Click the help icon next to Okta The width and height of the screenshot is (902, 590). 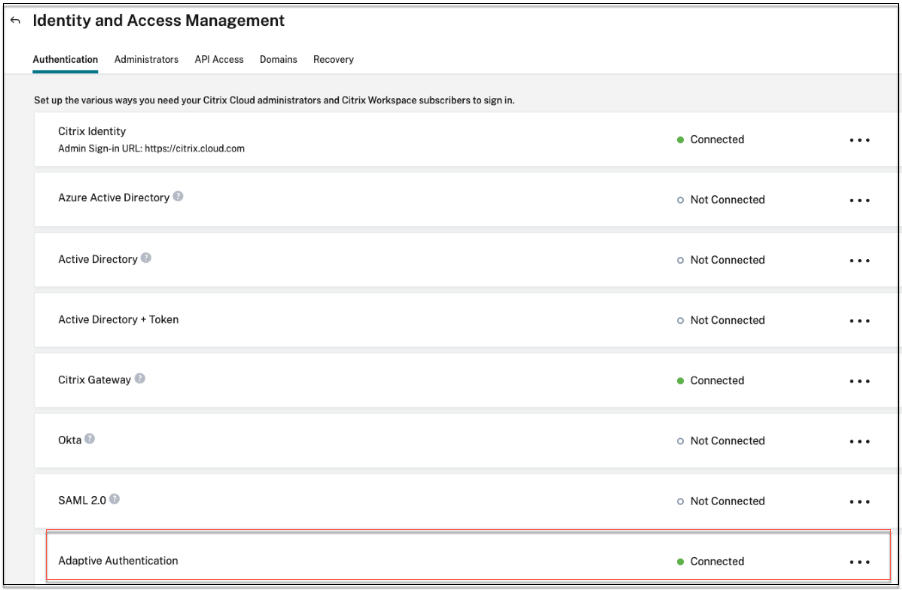[x=90, y=439]
